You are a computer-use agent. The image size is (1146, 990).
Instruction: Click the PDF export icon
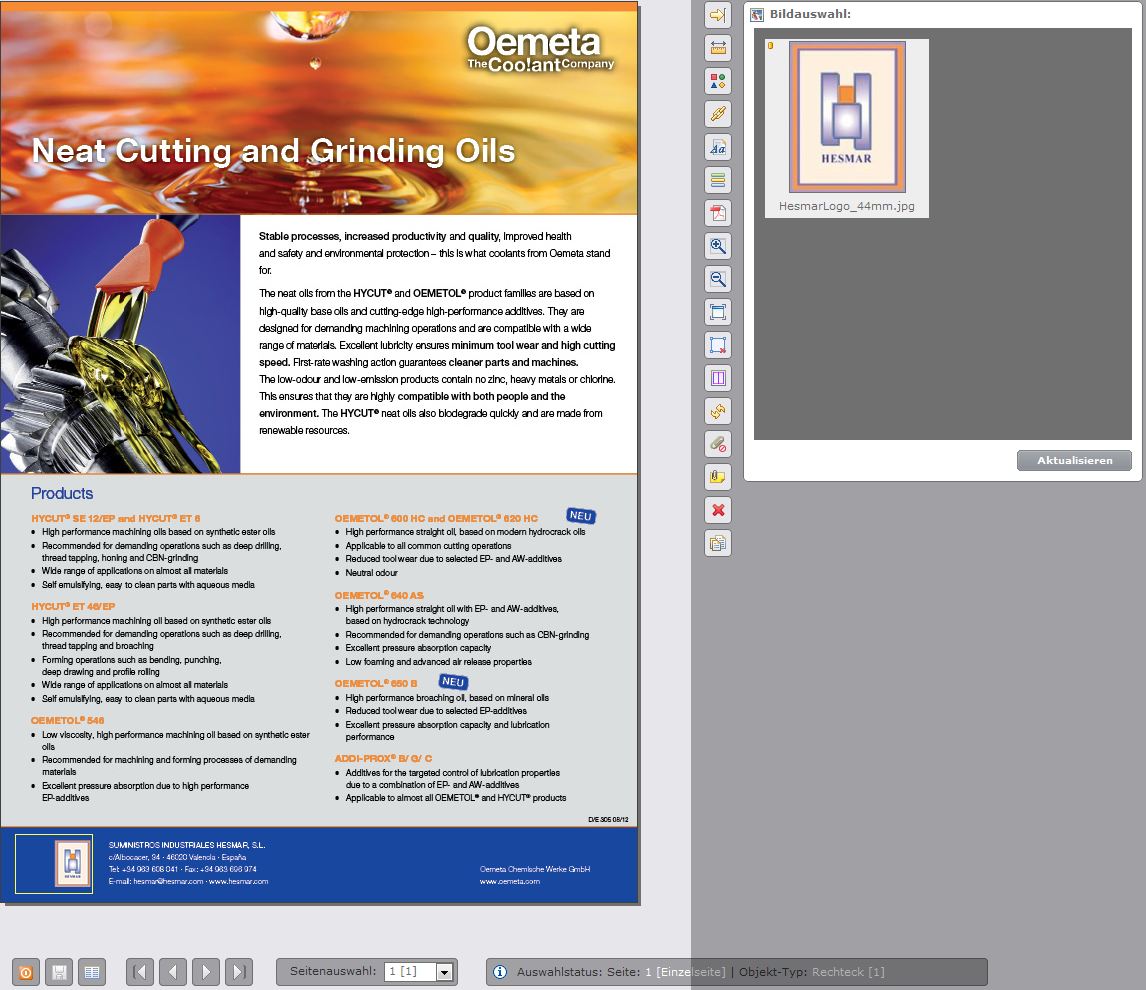pos(717,213)
